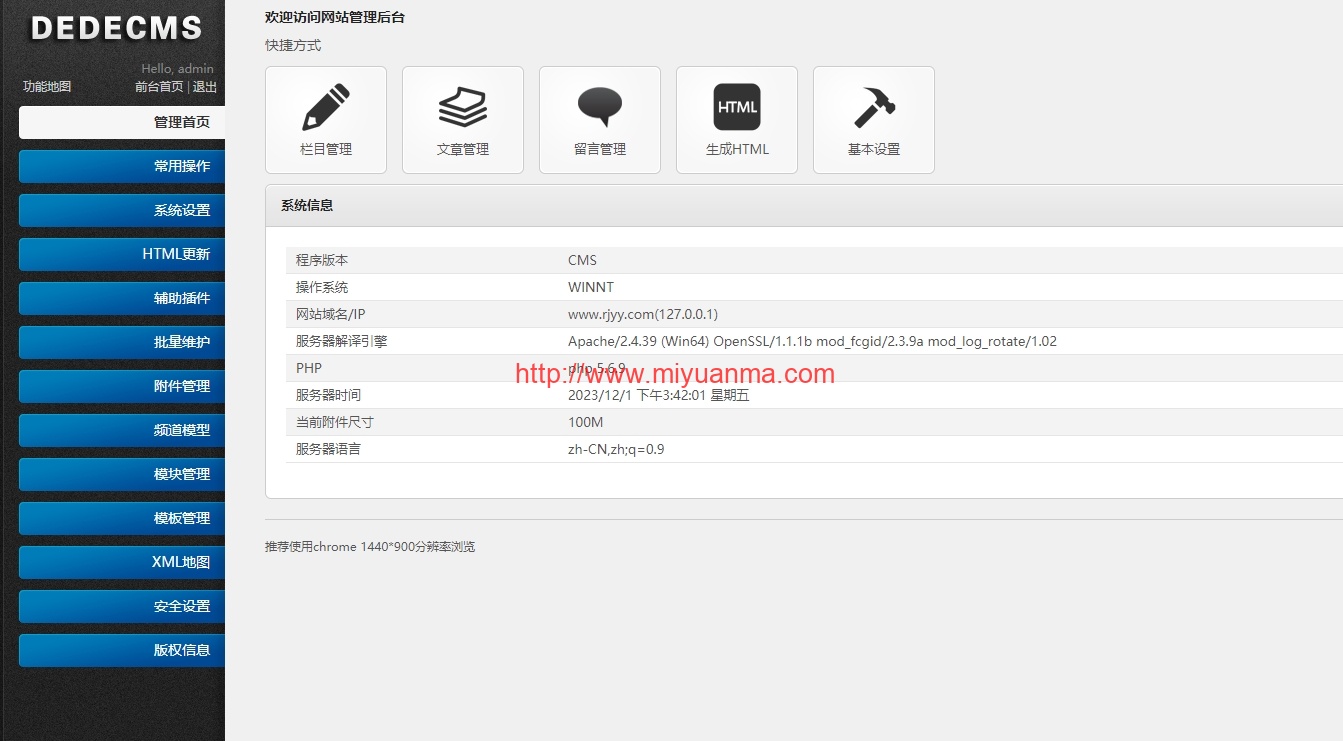Viewport: 1343px width, 741px height.
Task: Expand 频道模型 sidebar menu
Action: [122, 430]
